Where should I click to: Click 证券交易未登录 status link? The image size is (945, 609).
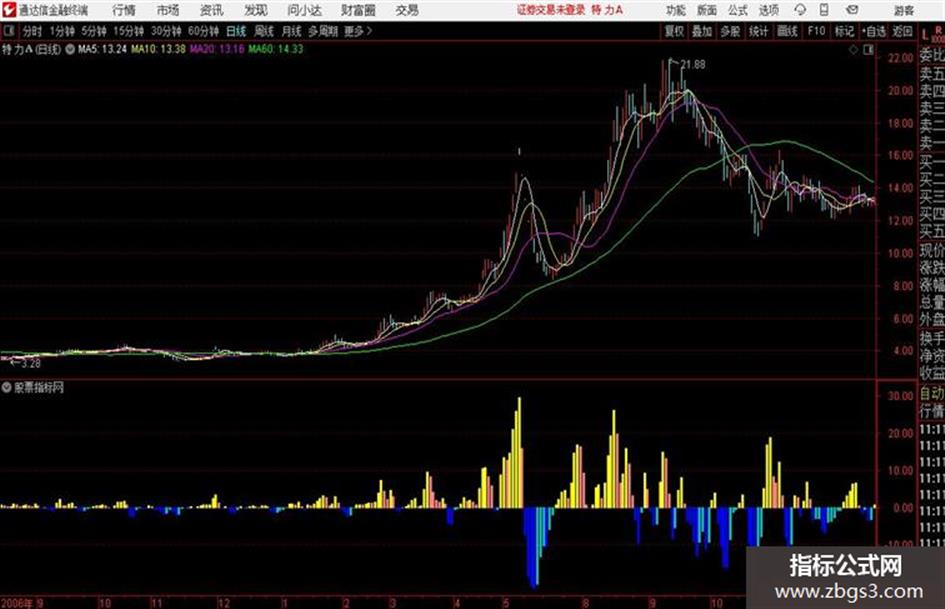pos(551,10)
